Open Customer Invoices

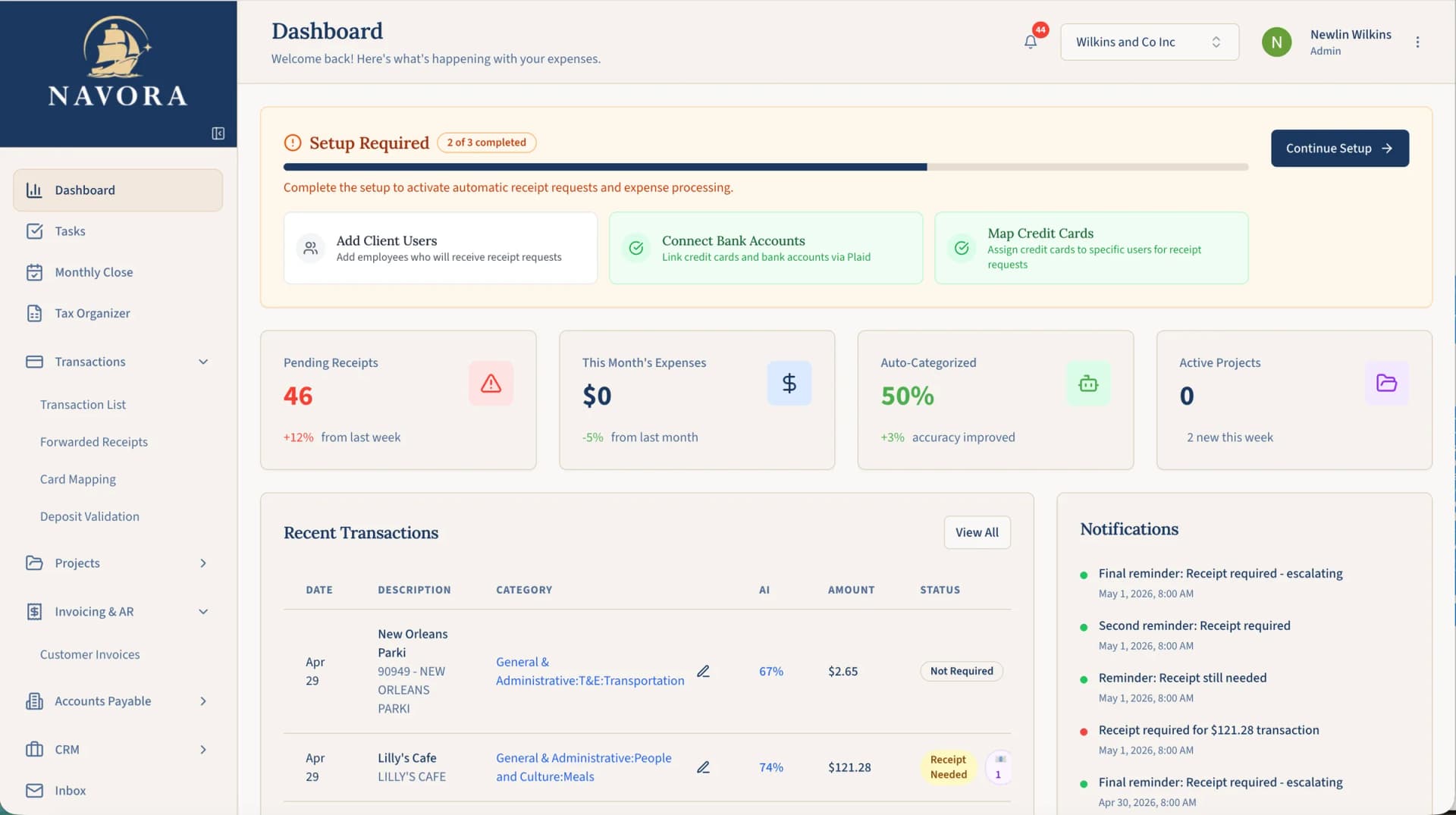(x=89, y=654)
